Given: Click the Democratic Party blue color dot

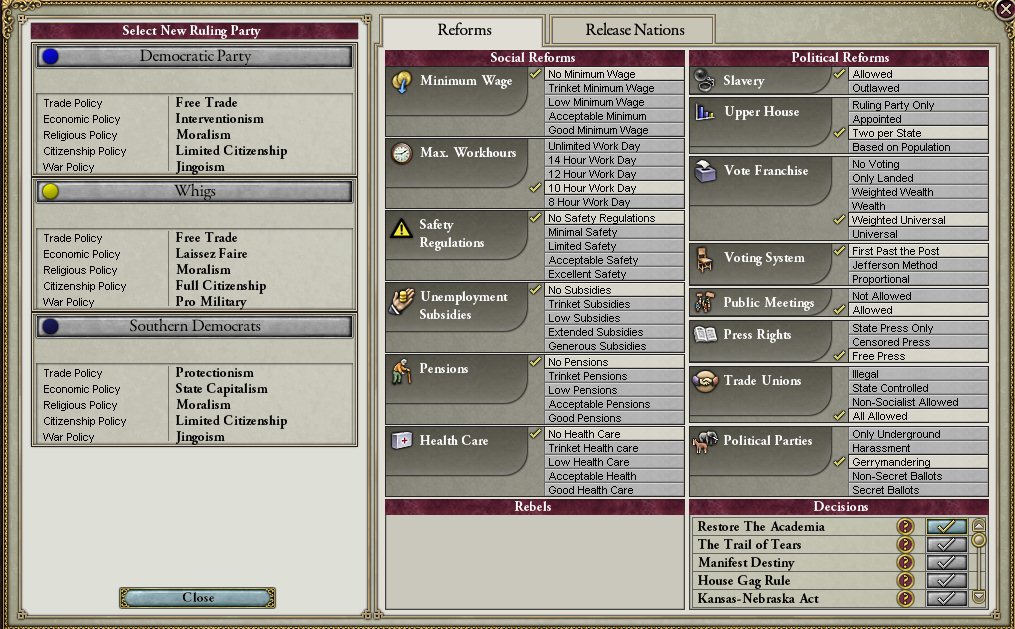Looking at the screenshot, I should [50, 56].
